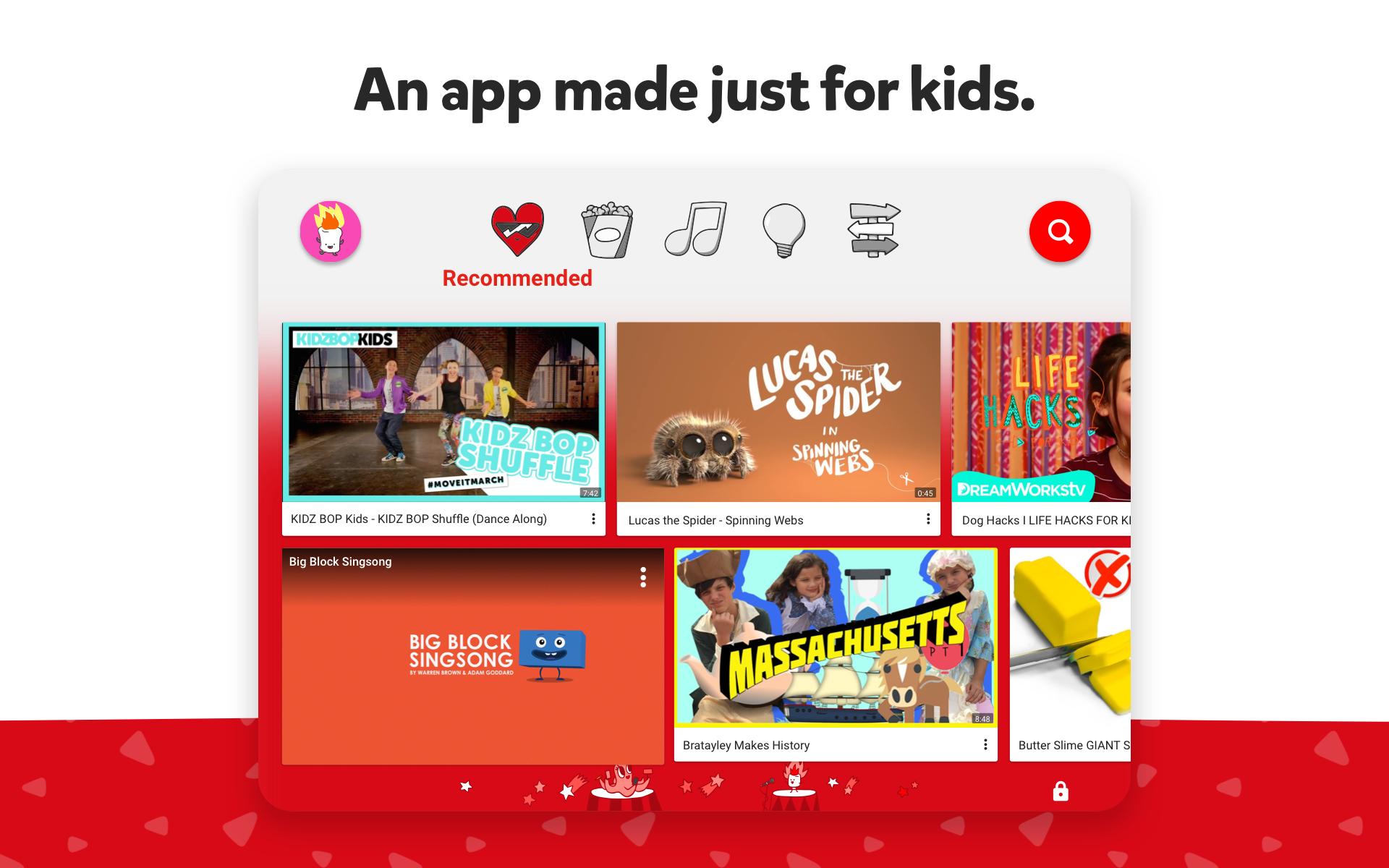Open options for Lucas the Spider video

928,518
